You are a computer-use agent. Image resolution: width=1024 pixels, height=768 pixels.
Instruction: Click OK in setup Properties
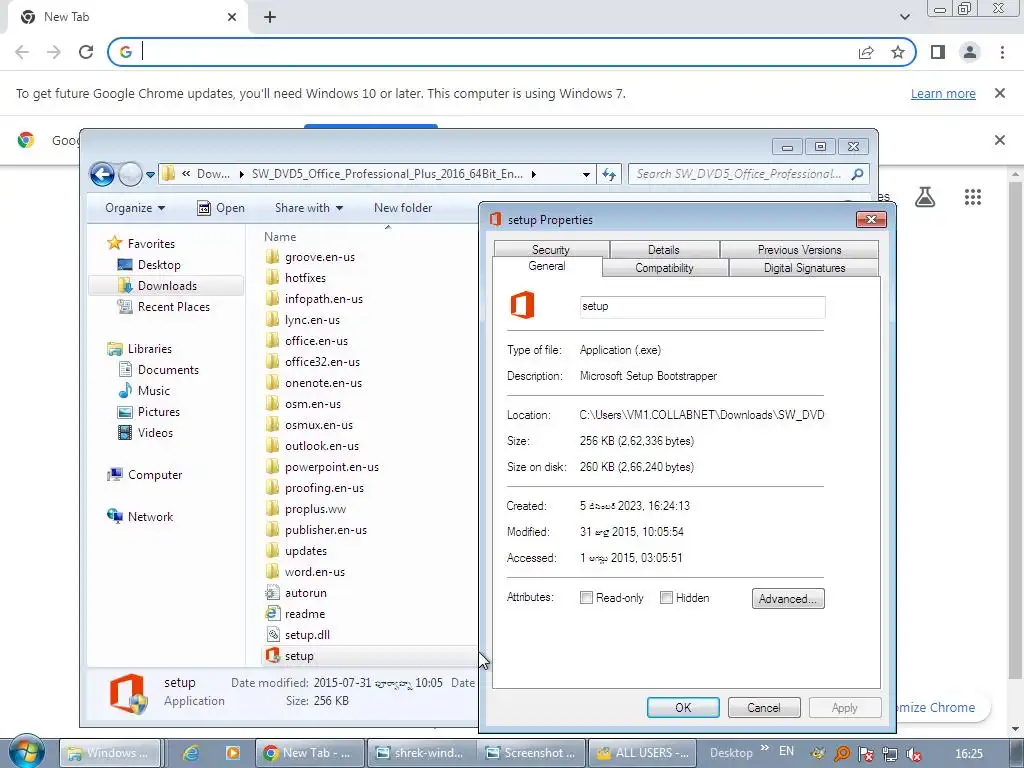coord(683,707)
